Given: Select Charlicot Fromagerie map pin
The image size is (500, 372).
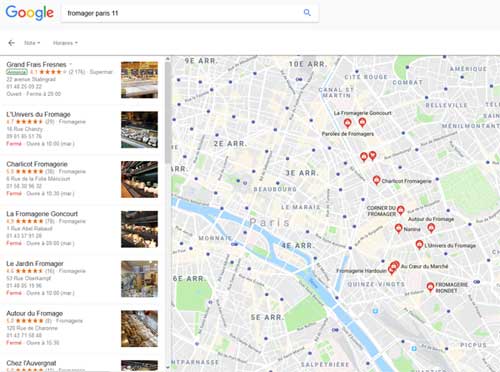Looking at the screenshot, I should 376,180.
